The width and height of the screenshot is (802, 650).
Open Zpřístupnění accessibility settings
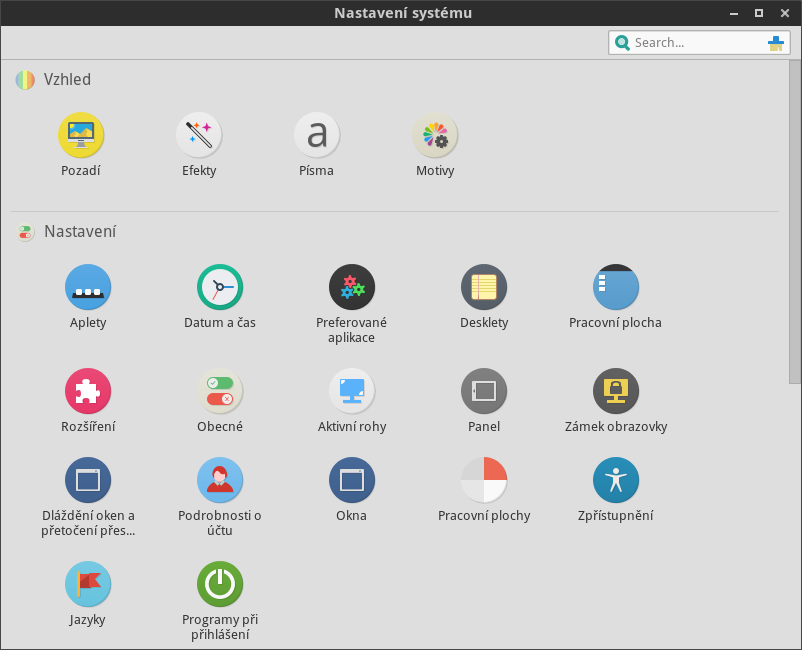click(615, 481)
